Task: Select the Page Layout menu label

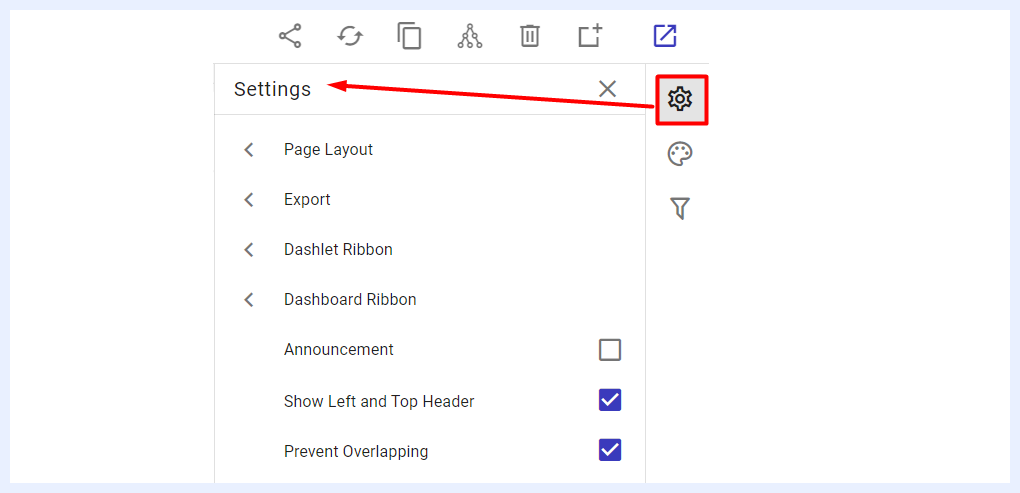Action: point(329,150)
